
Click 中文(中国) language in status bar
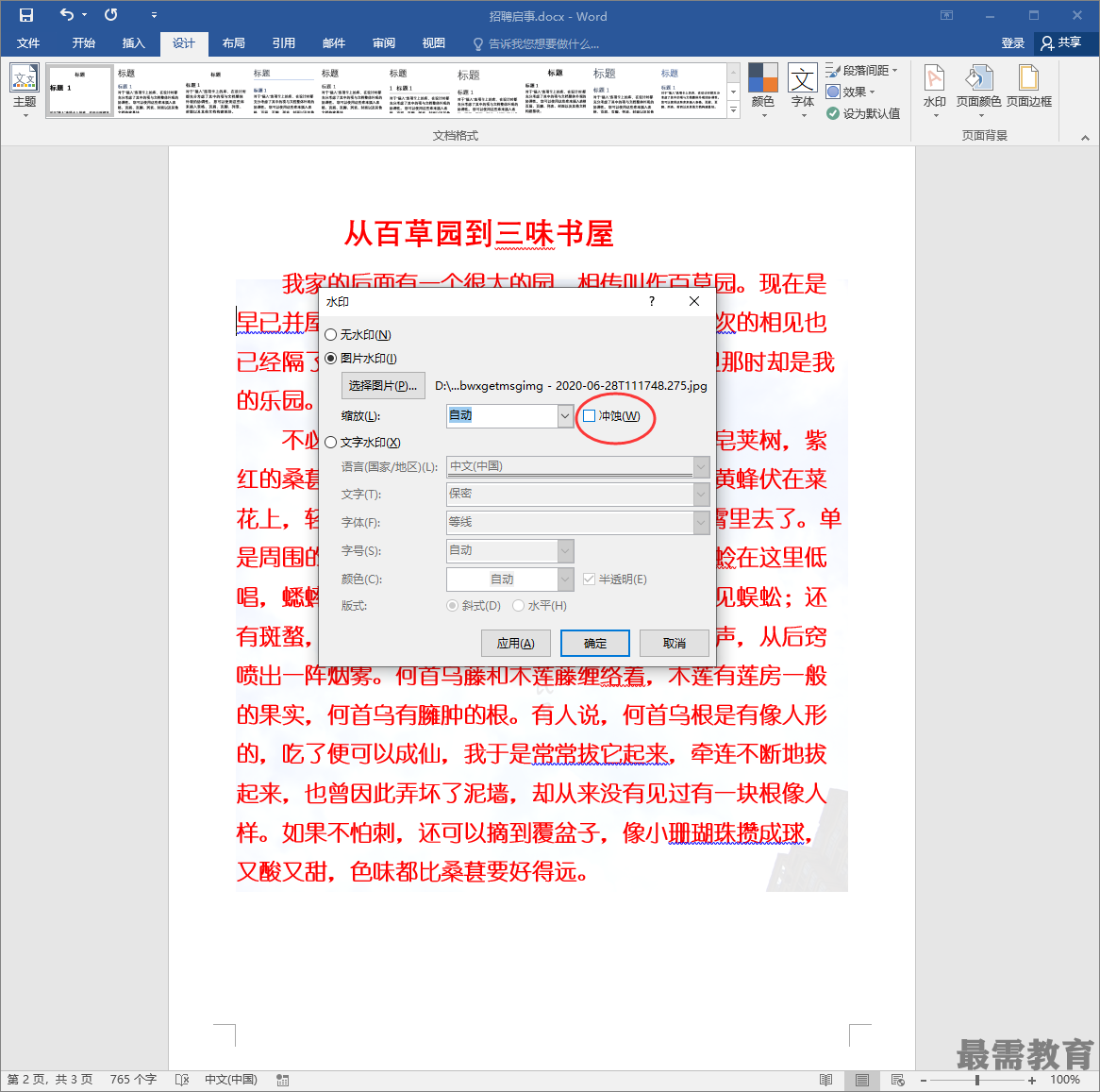(231, 1080)
